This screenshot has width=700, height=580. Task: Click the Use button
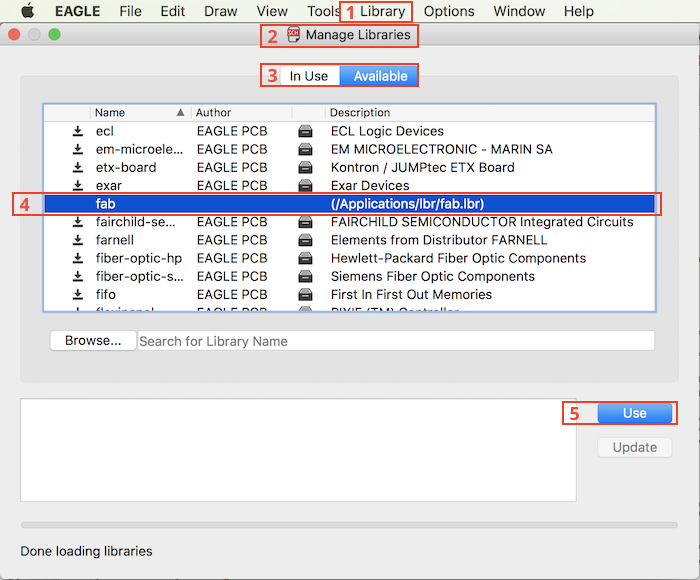634,413
